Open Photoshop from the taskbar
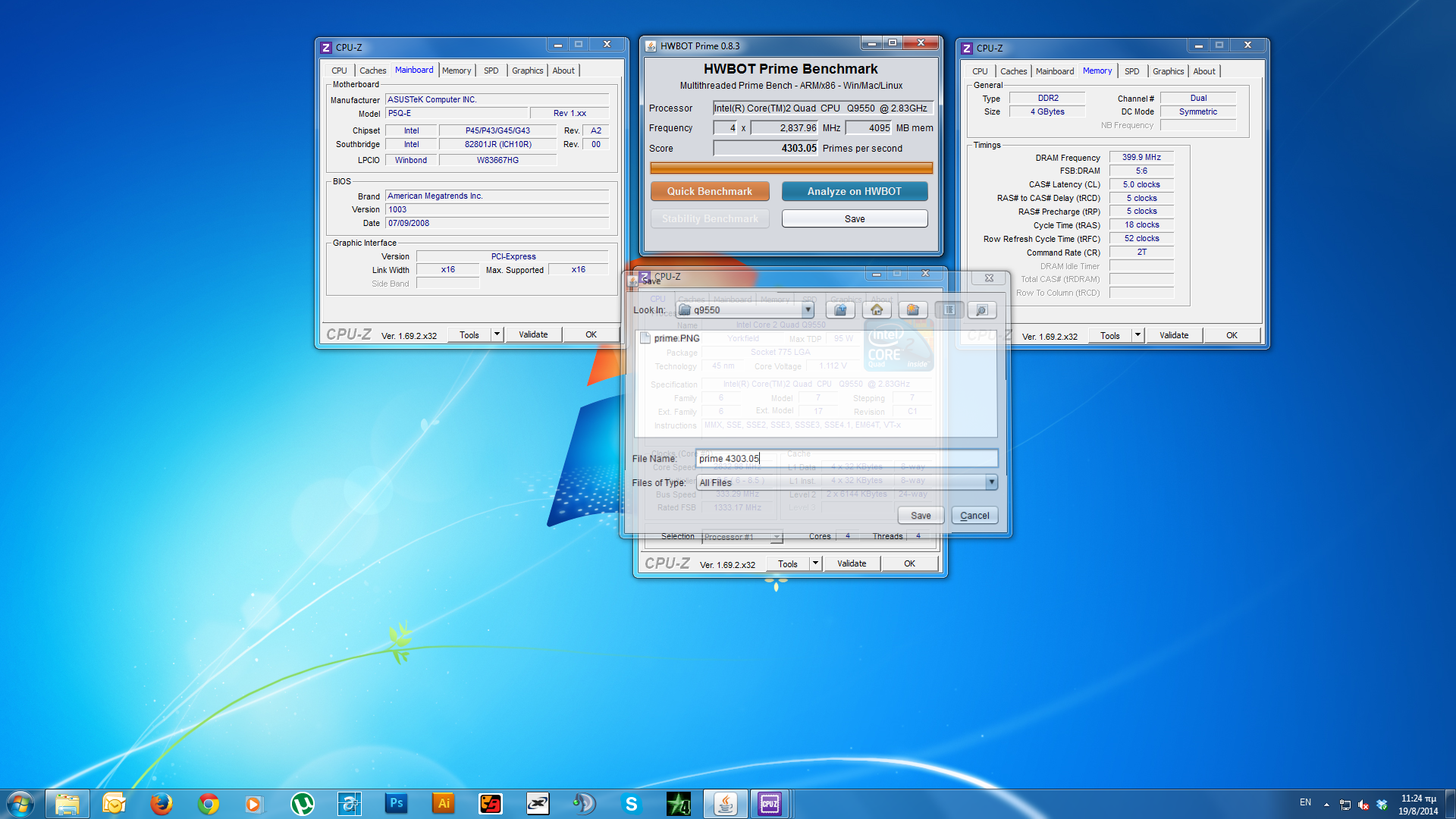The height and width of the screenshot is (819, 1456). point(397,804)
